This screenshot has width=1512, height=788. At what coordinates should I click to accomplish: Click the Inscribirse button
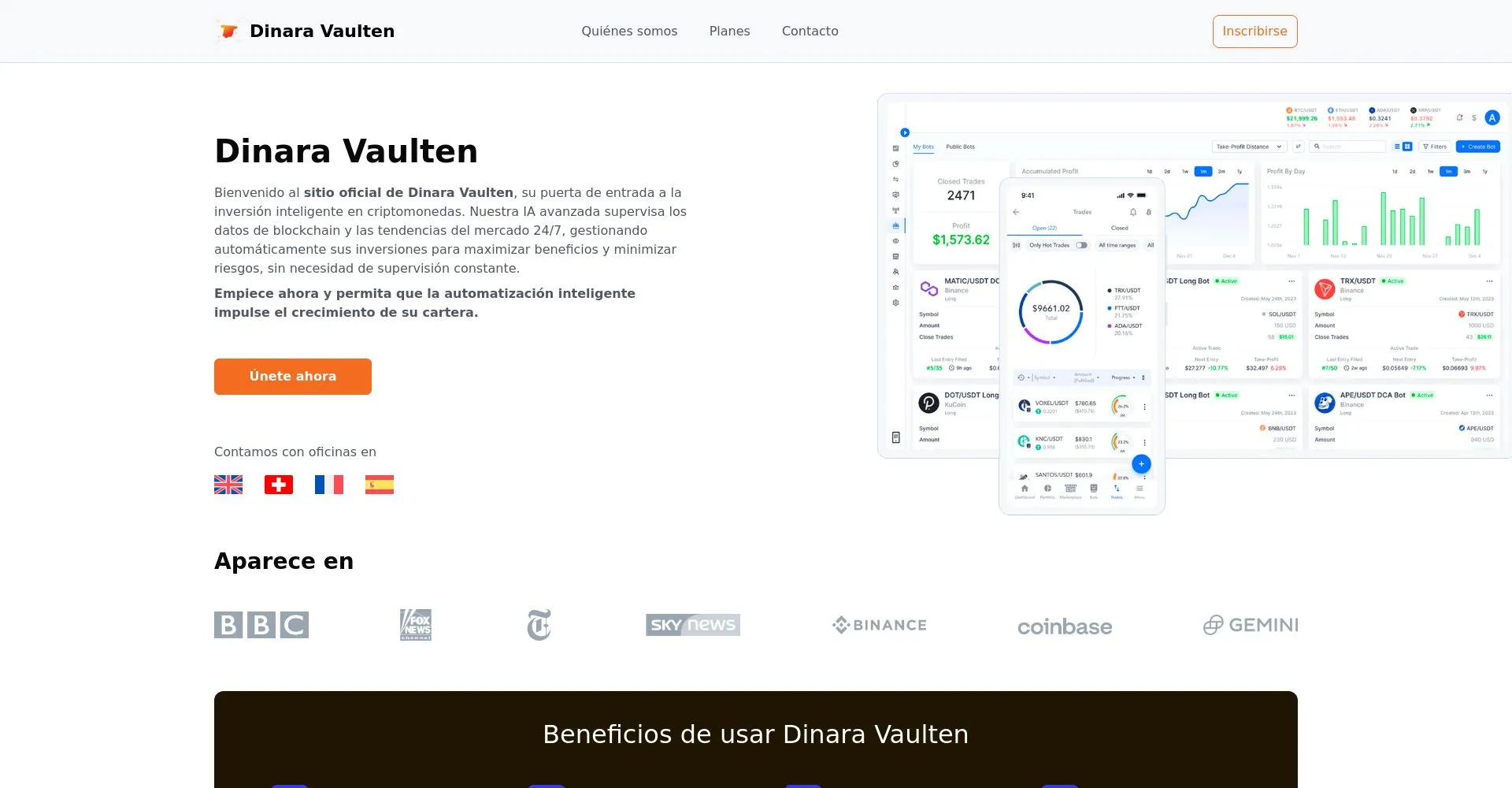1254,32
